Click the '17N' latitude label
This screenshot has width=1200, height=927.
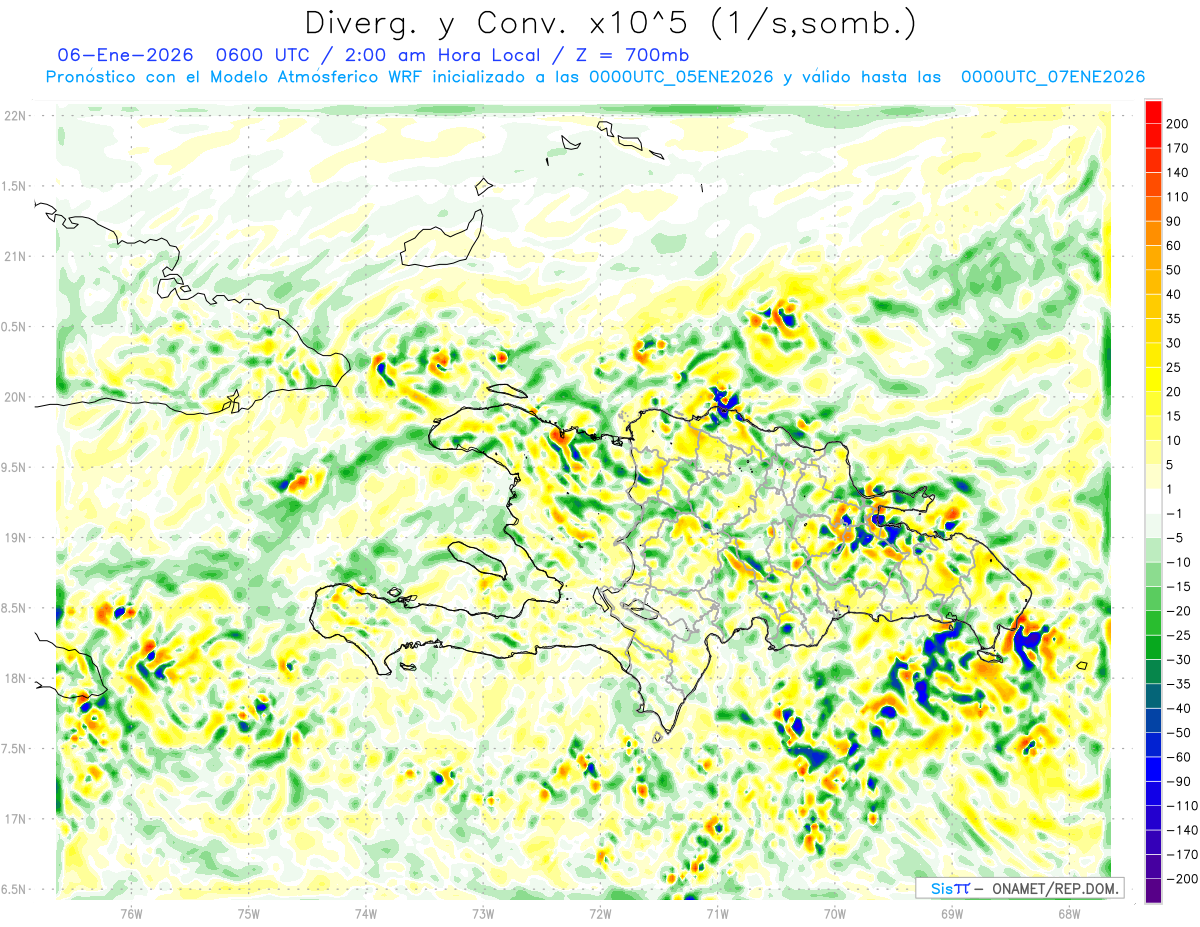pos(14,819)
